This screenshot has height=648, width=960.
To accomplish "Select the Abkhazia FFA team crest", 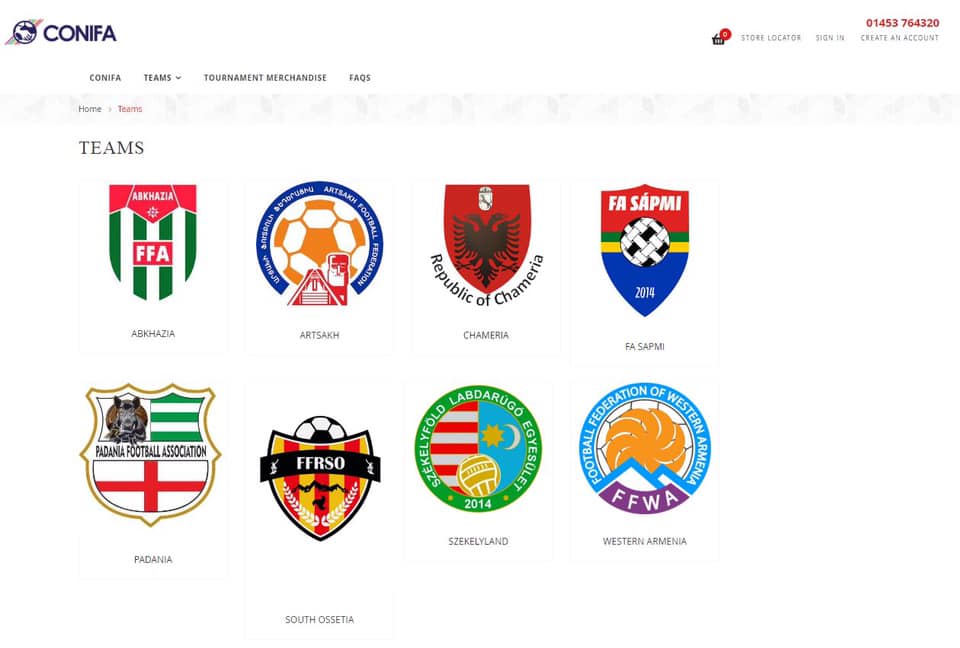I will click(x=153, y=243).
